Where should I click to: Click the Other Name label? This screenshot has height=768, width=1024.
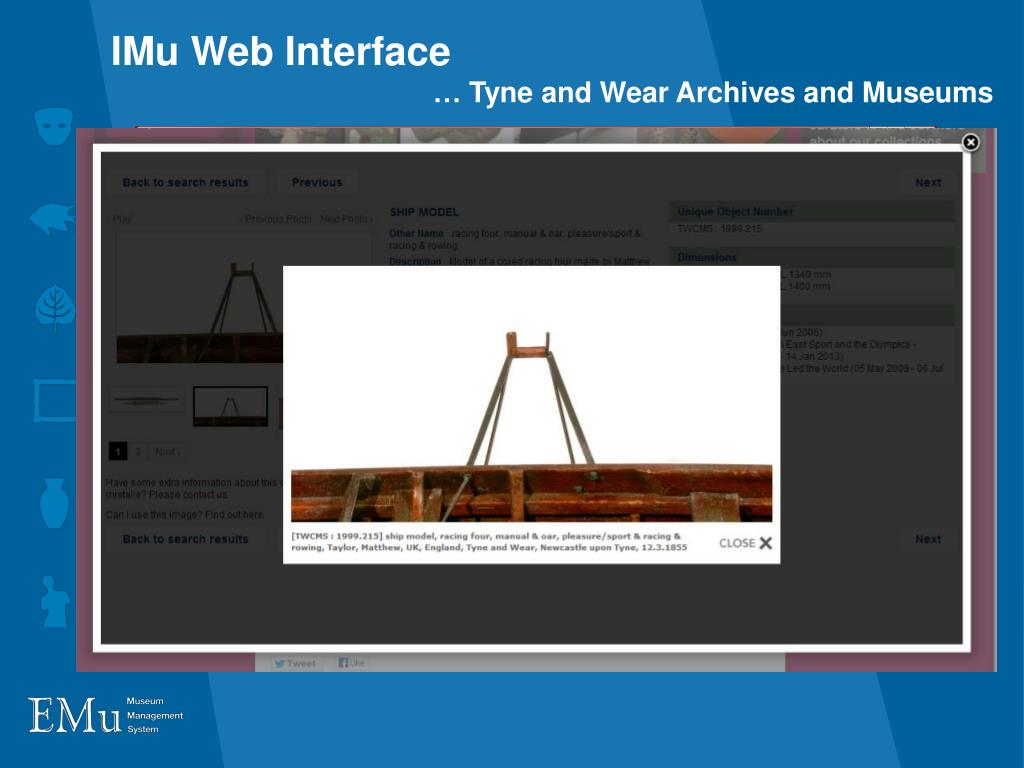(416, 233)
